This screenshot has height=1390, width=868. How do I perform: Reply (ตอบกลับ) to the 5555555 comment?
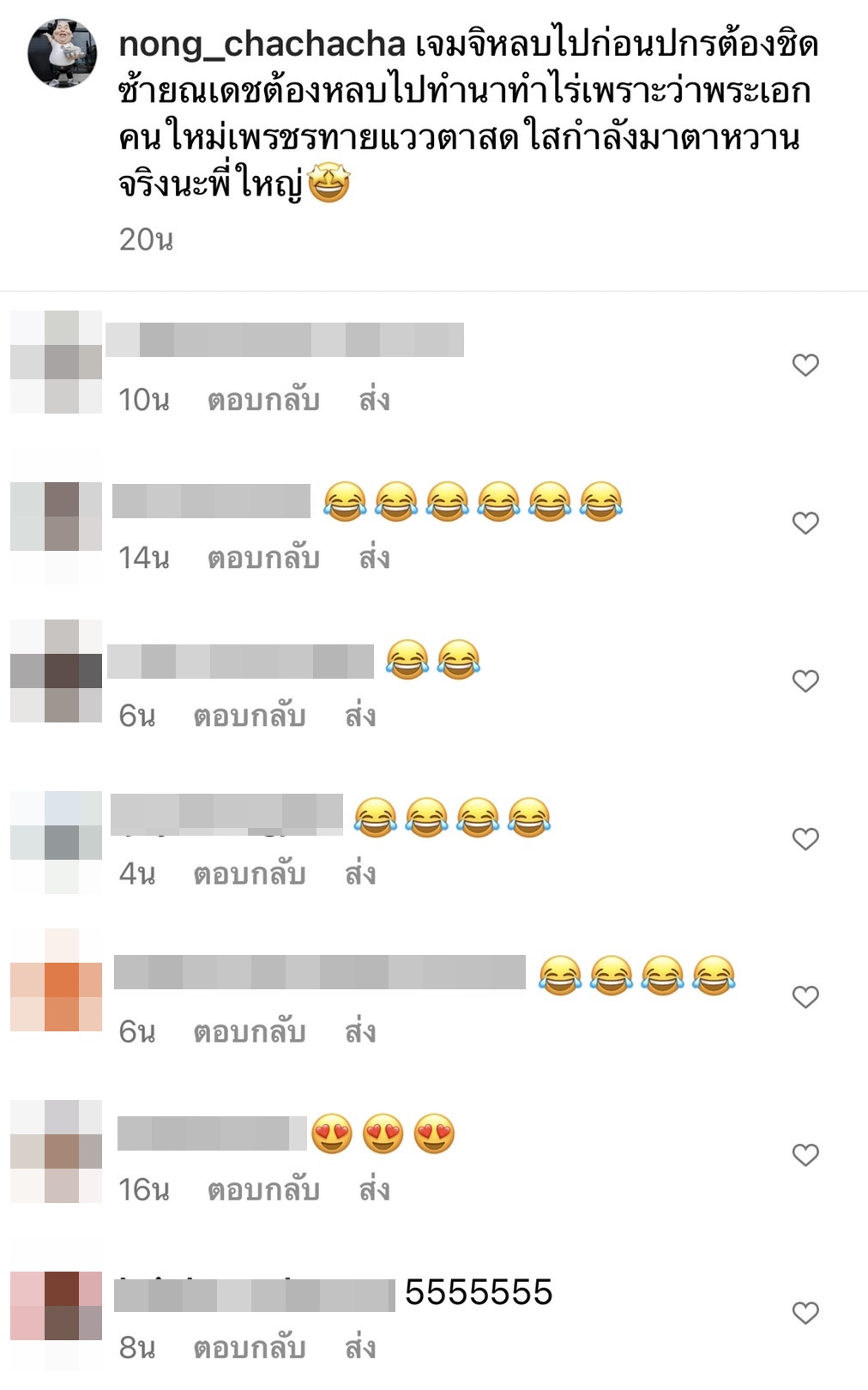[250, 1348]
